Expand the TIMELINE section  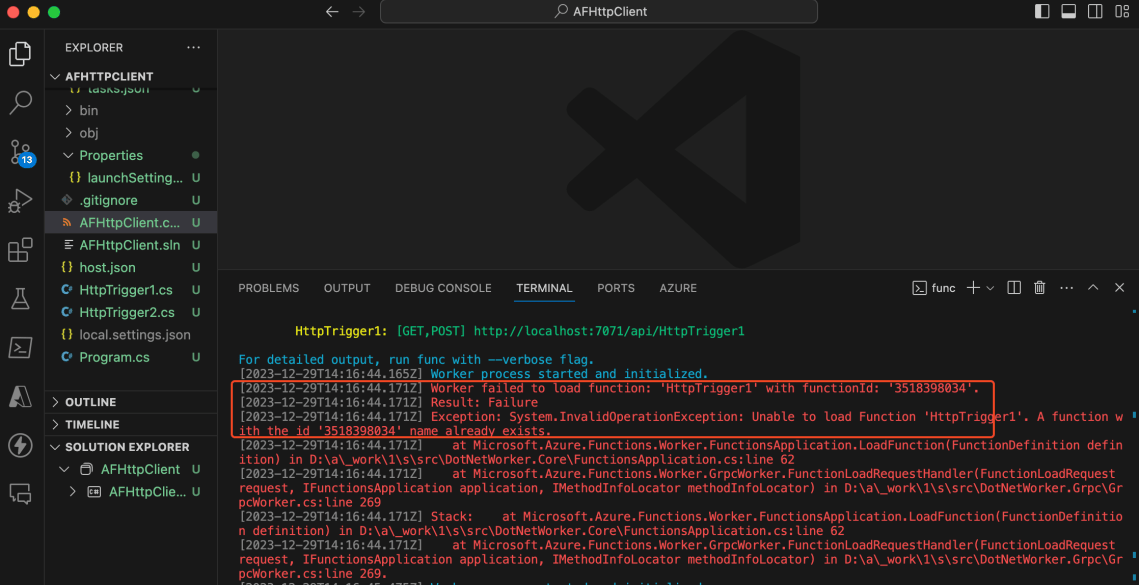click(x=131, y=424)
